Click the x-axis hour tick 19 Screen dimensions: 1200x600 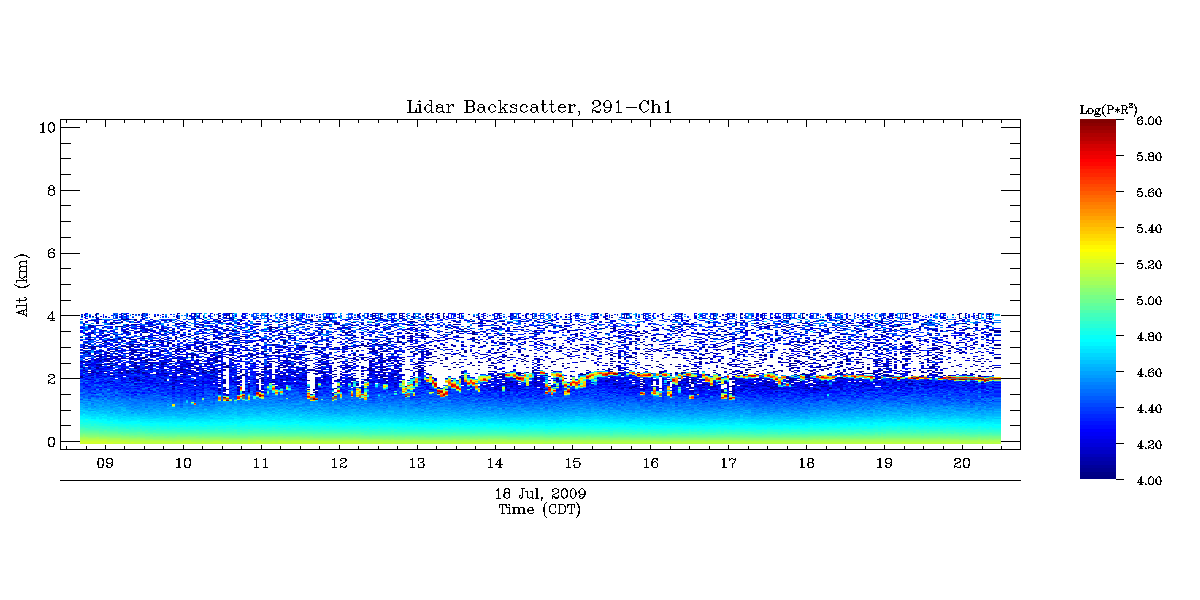point(885,464)
